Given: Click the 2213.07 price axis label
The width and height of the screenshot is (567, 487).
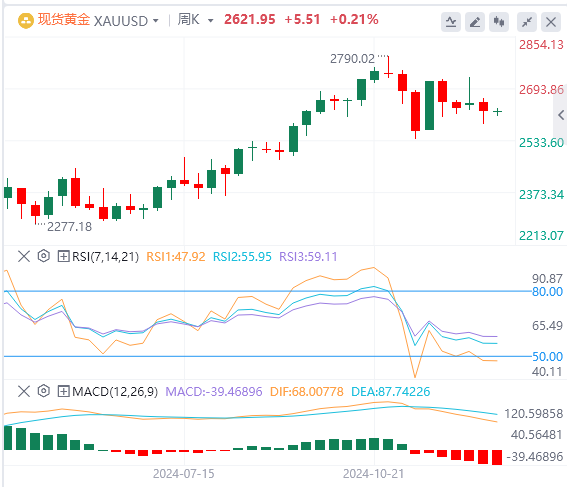Looking at the screenshot, I should [x=541, y=236].
